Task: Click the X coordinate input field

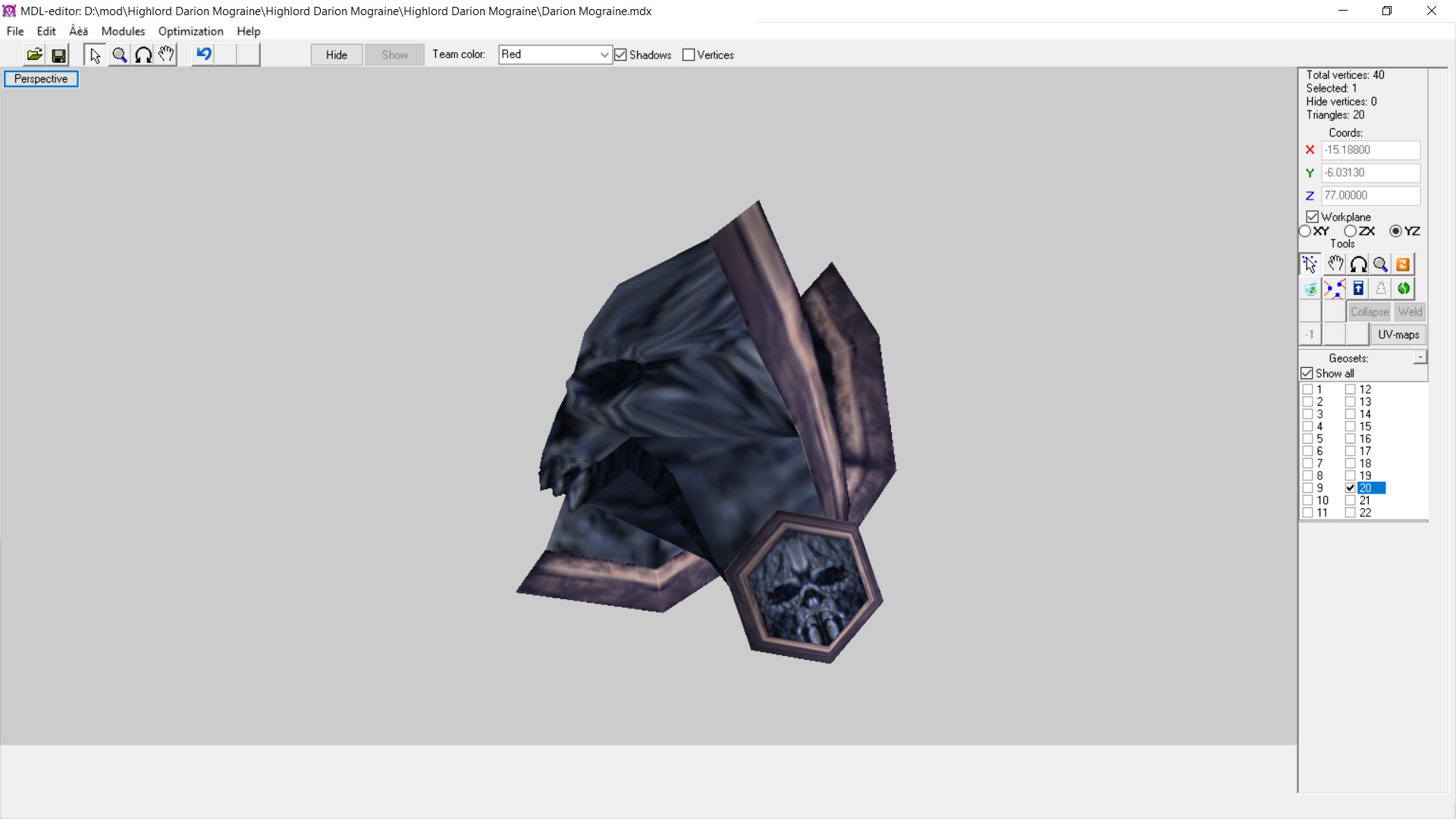Action: click(1371, 150)
